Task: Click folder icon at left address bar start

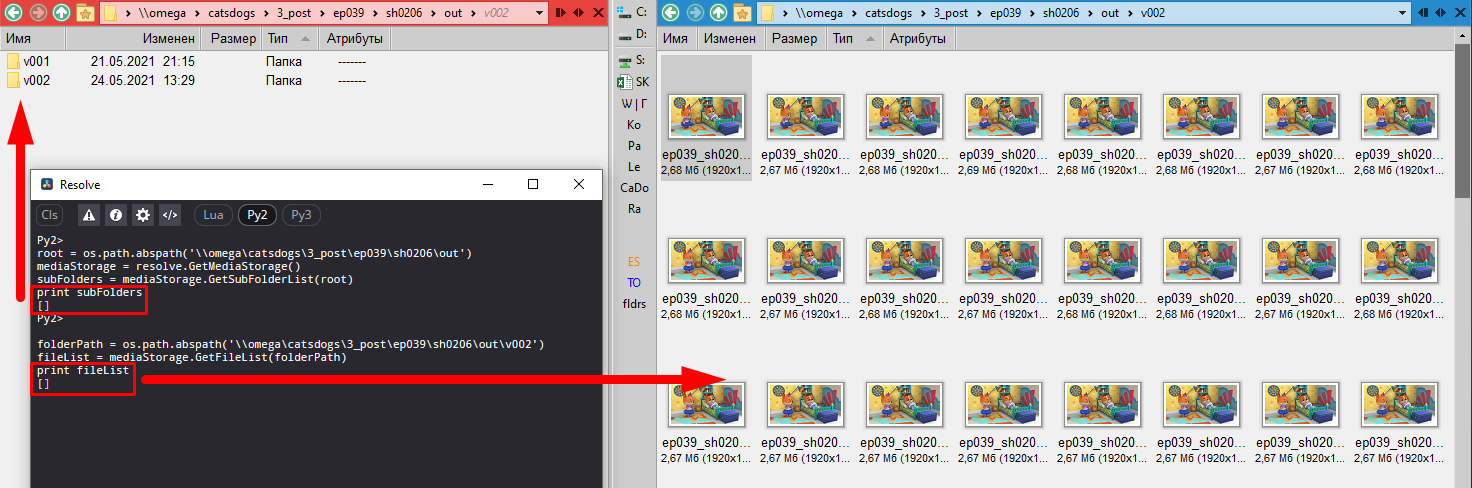Action: pyautogui.click(x=111, y=13)
